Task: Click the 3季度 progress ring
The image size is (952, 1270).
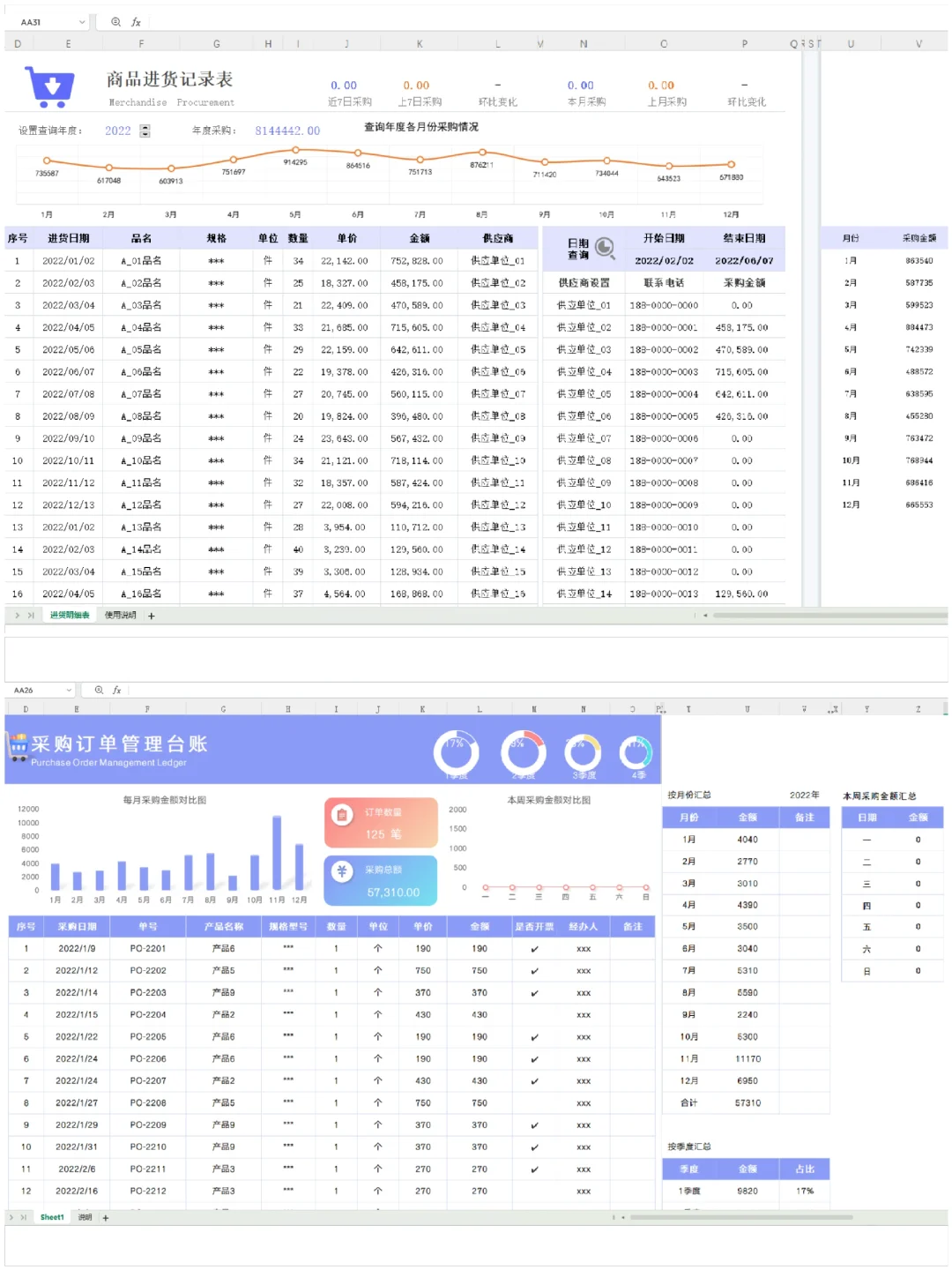Action: point(582,751)
